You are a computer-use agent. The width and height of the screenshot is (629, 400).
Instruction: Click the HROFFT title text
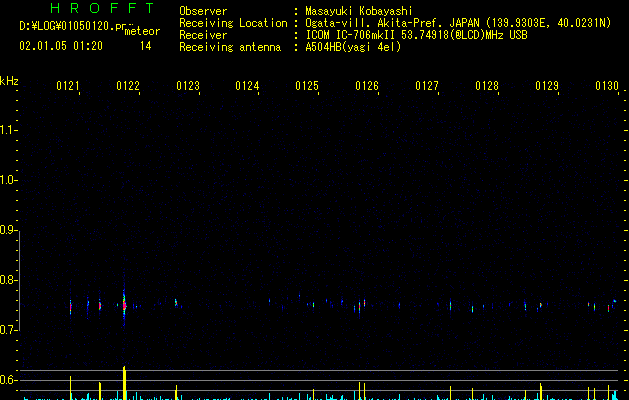[x=103, y=8]
